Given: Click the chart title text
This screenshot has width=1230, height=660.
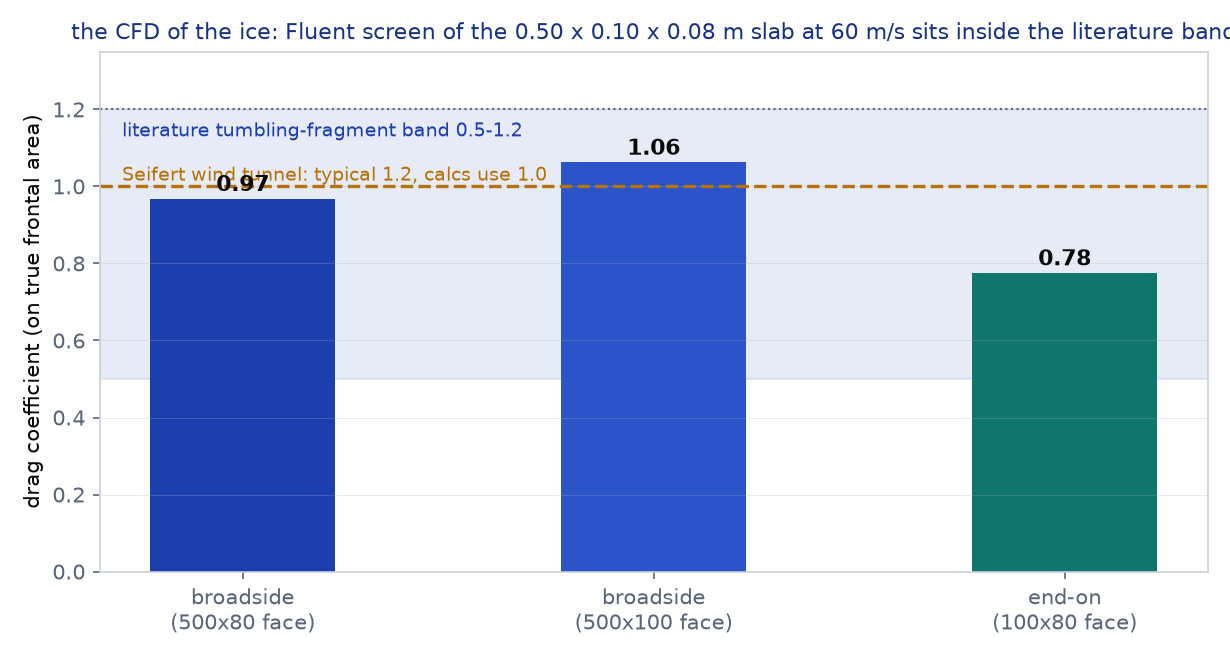Looking at the screenshot, I should pyautogui.click(x=650, y=32).
